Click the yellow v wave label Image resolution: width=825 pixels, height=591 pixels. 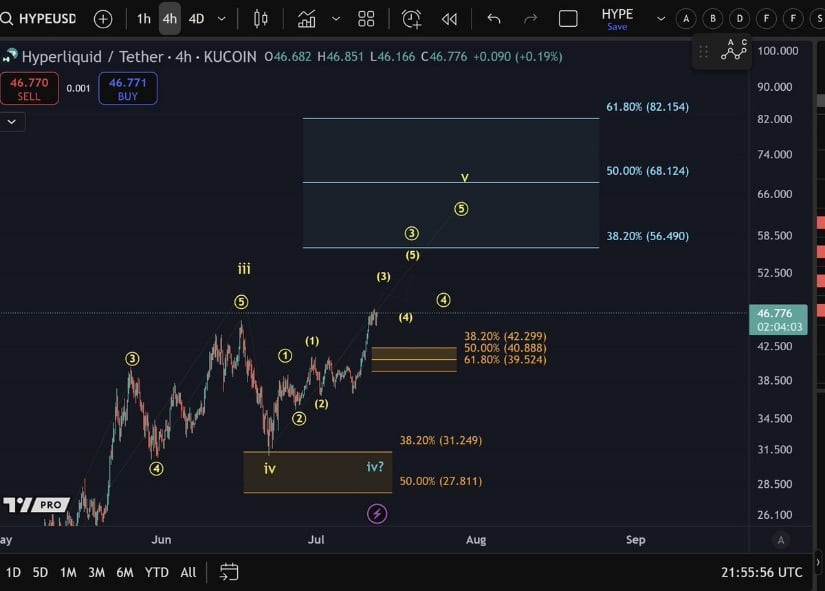465,177
